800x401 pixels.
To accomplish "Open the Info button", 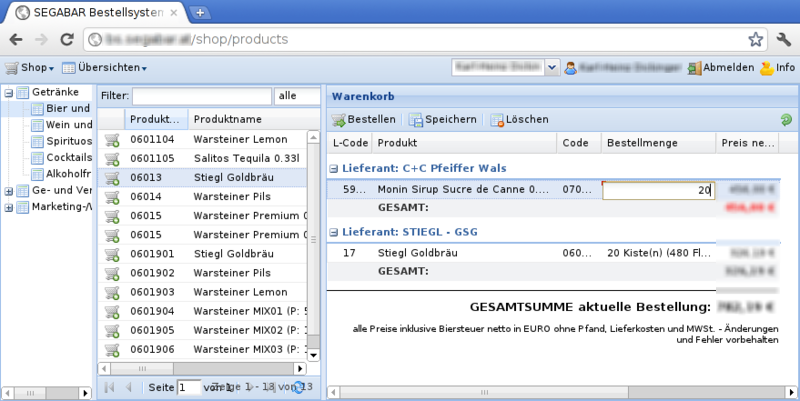I will [x=778, y=68].
